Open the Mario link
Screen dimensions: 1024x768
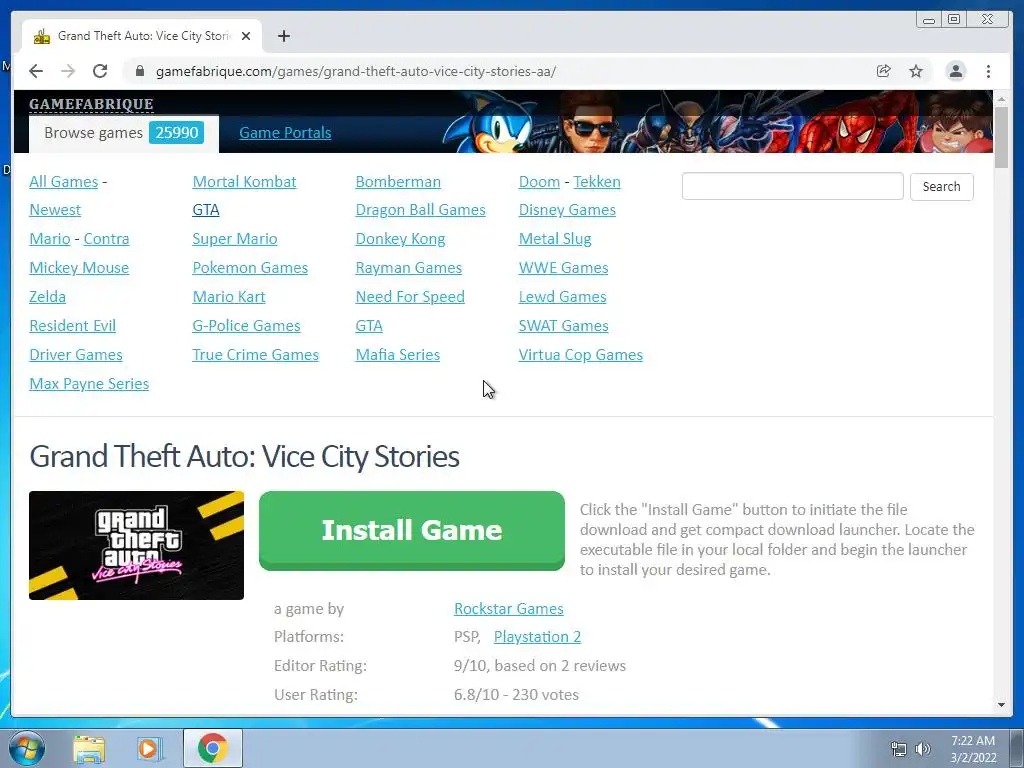pyautogui.click(x=50, y=238)
